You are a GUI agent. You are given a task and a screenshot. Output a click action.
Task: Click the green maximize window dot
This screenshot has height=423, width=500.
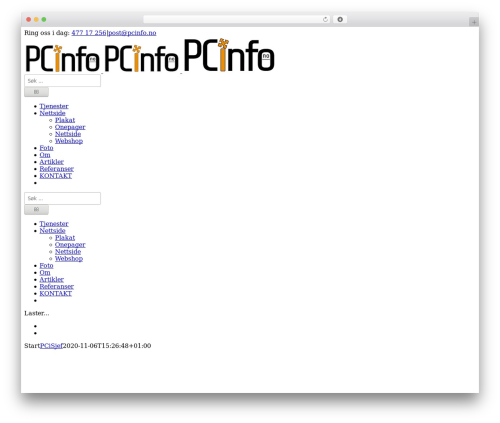(44, 20)
